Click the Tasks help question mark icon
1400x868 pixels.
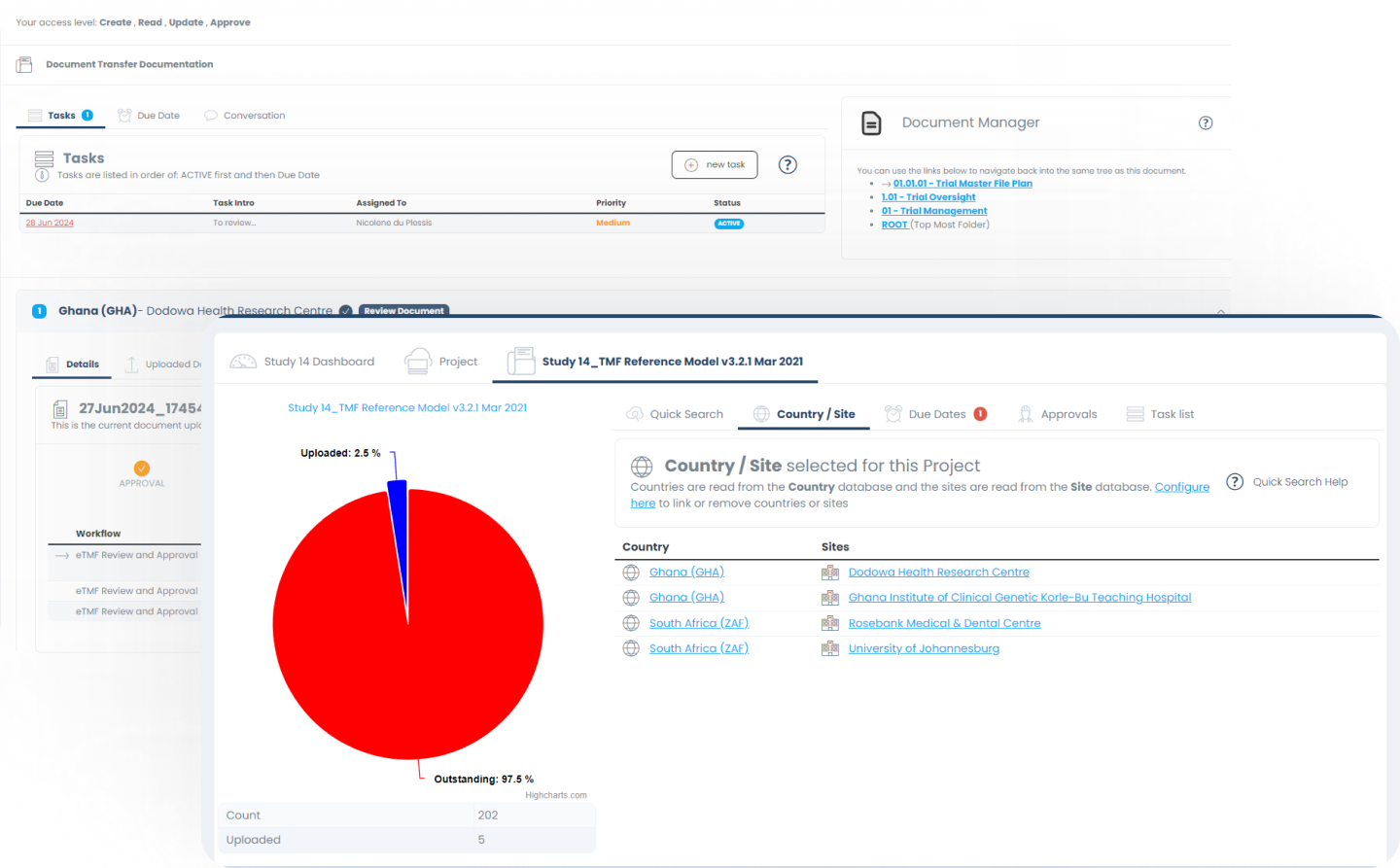(x=787, y=164)
